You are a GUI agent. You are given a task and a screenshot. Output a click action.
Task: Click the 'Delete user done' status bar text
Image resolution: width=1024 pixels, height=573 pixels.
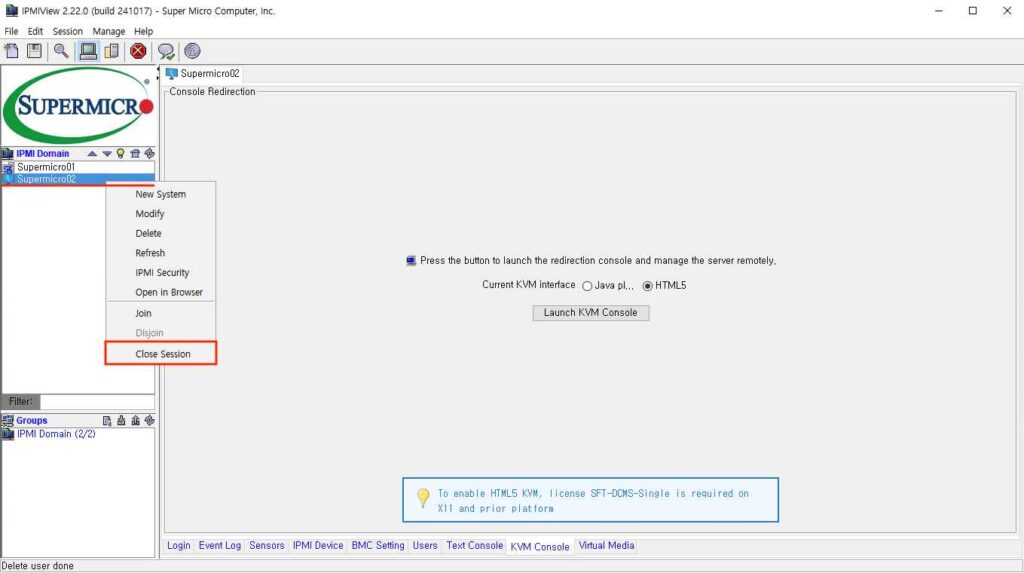tap(38, 566)
